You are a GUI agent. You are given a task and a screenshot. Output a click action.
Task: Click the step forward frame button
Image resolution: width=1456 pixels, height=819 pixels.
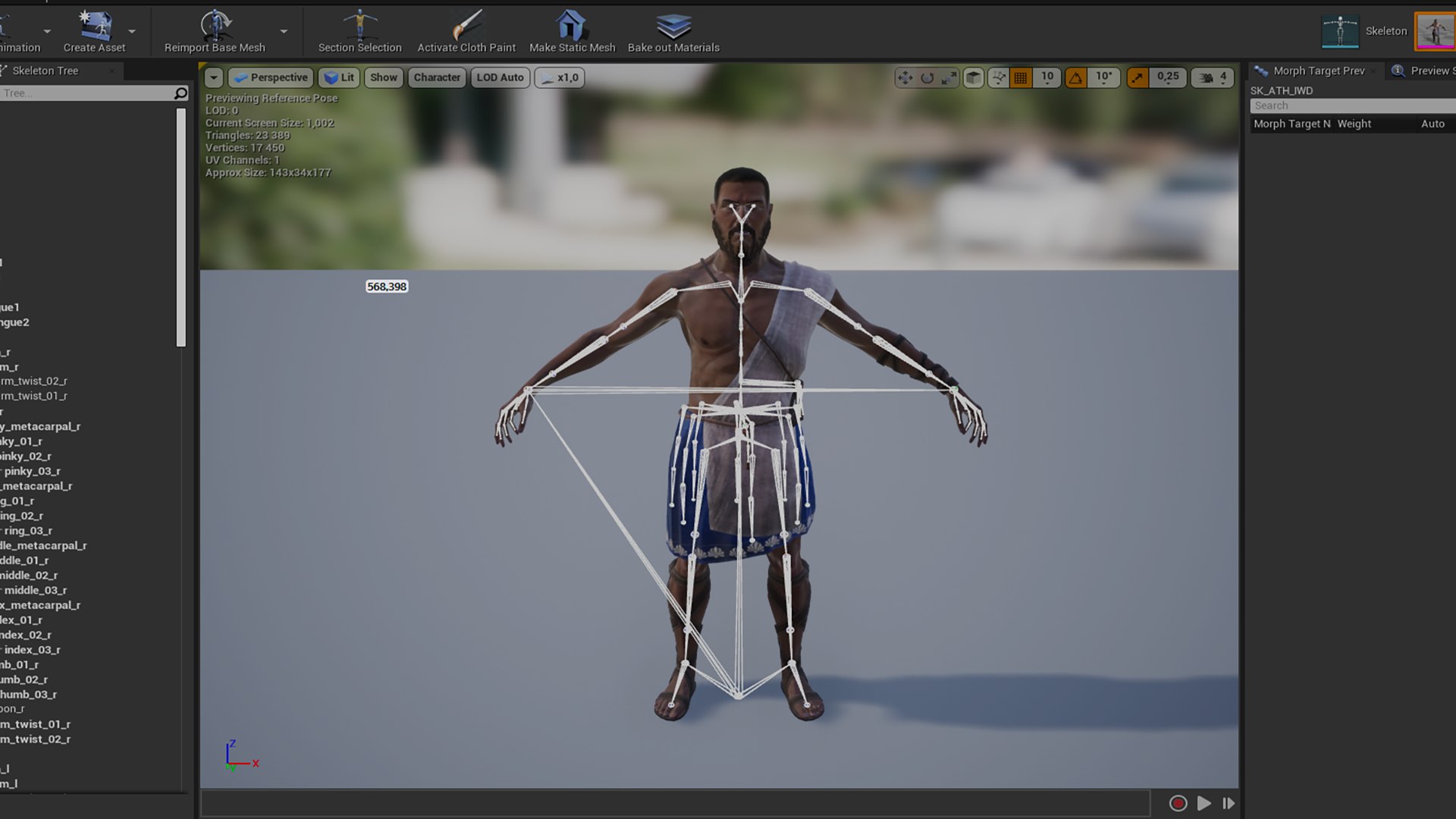coord(1228,803)
